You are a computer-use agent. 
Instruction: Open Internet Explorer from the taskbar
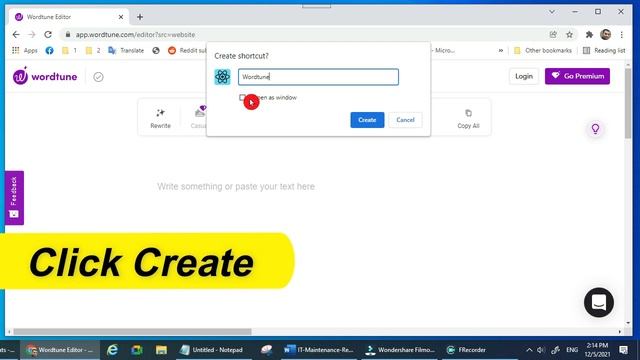click(x=112, y=350)
